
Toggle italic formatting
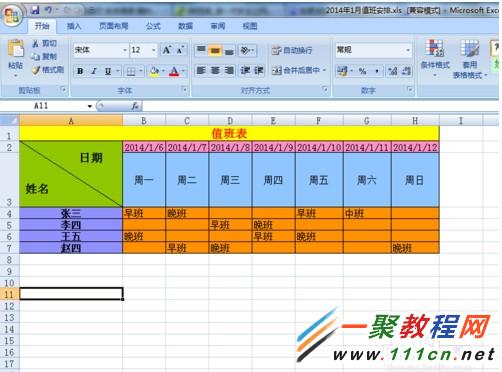pyautogui.click(x=94, y=71)
